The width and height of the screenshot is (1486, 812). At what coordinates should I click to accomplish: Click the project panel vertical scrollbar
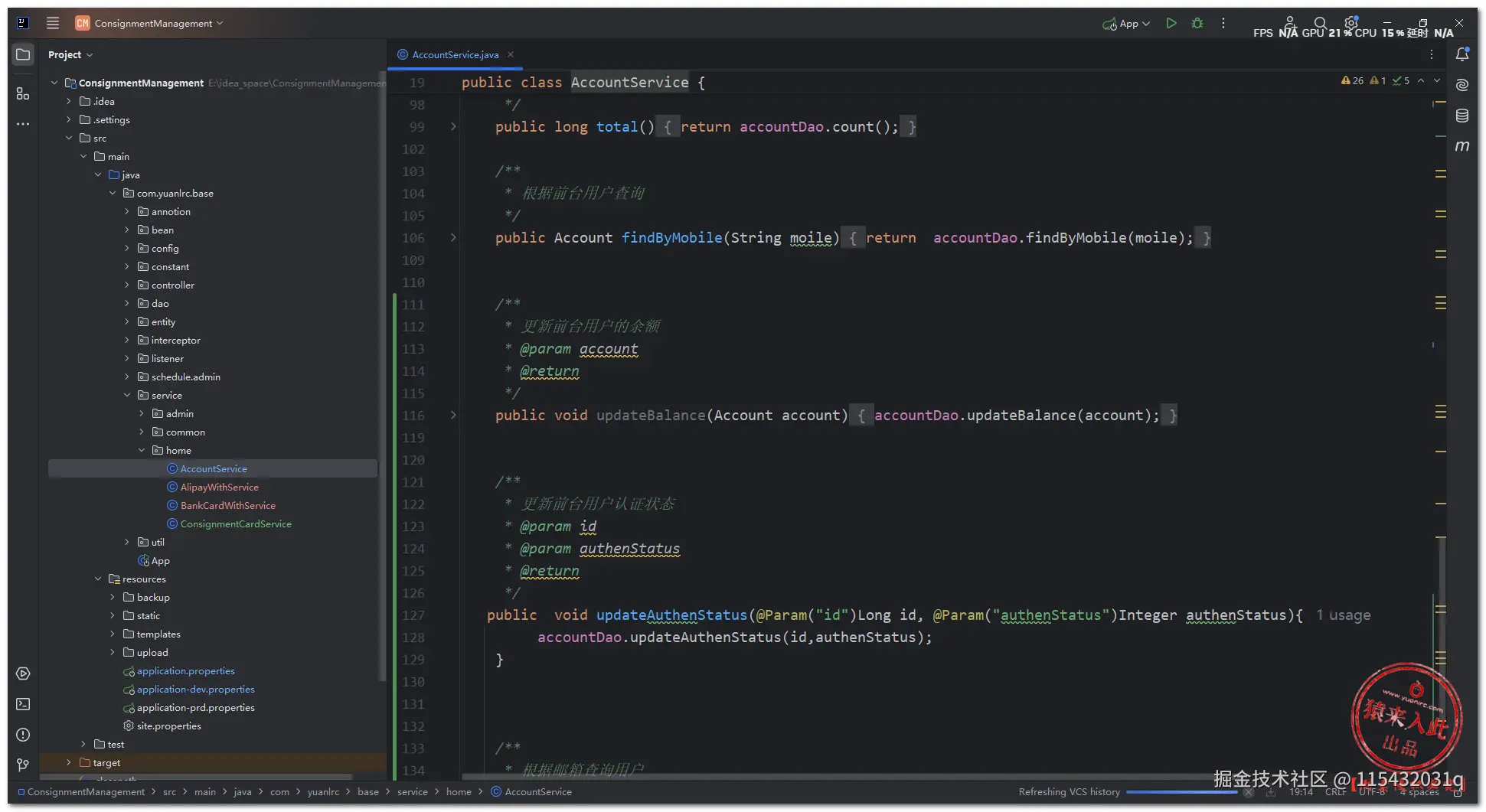[x=382, y=375]
